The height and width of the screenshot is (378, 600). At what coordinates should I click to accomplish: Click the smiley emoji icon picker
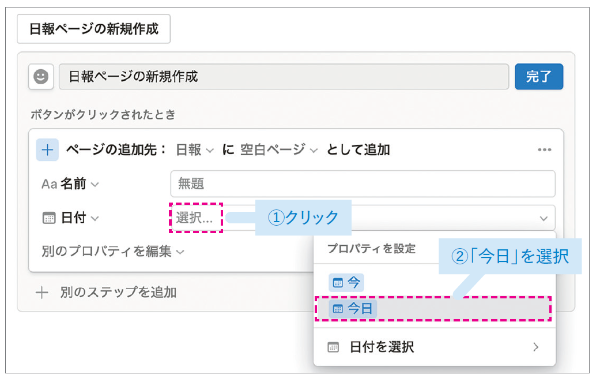pos(41,77)
